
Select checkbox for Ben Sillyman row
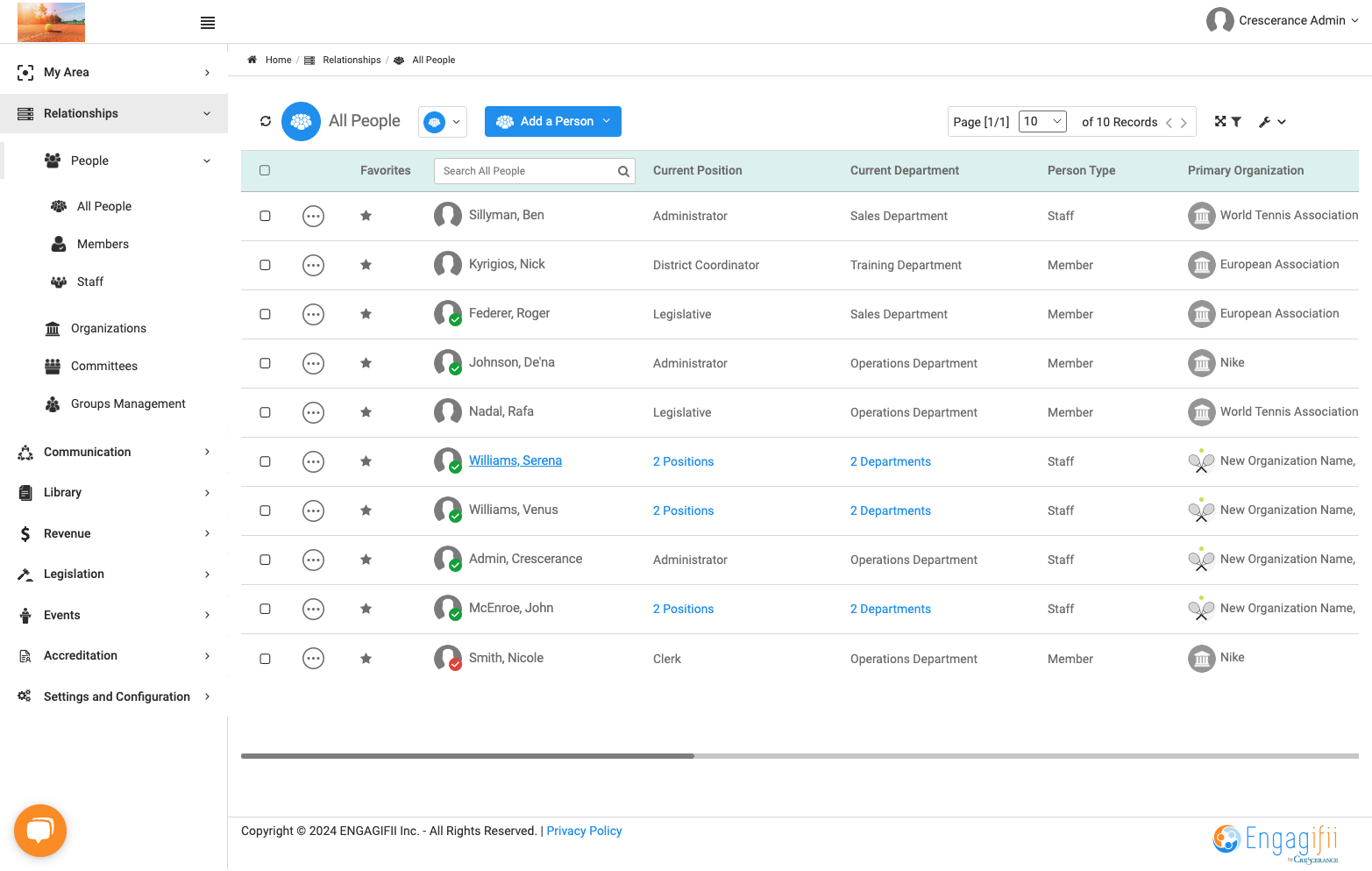pyautogui.click(x=265, y=216)
